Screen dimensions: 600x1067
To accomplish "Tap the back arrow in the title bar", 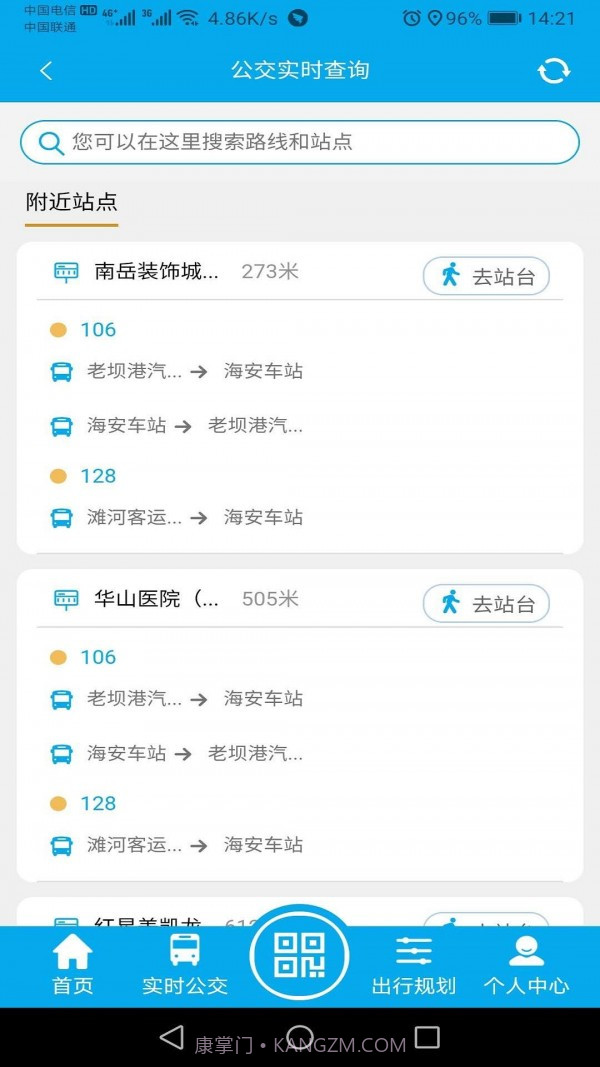I will 47,71.
